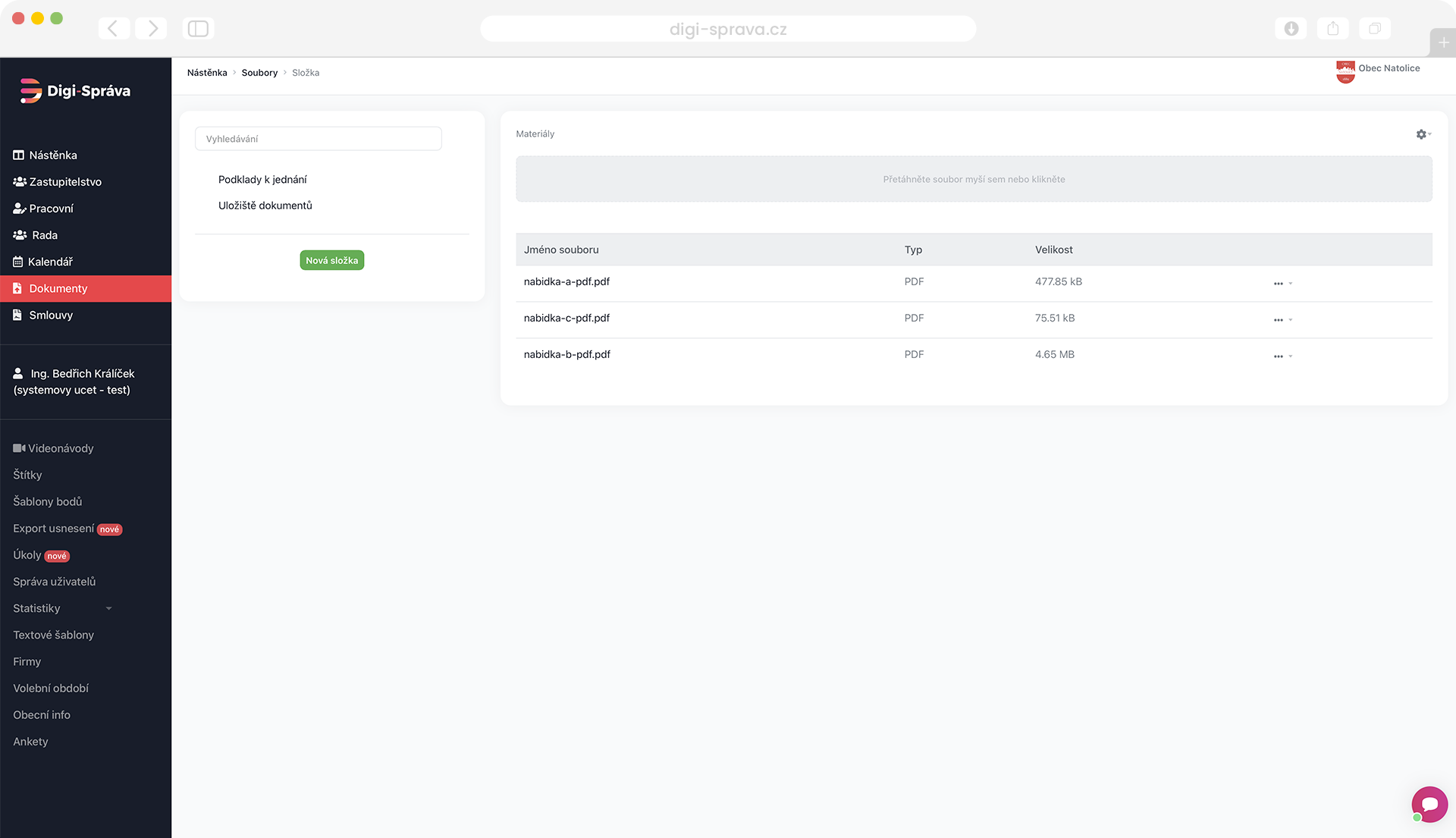Click the browser share icon

1333,29
